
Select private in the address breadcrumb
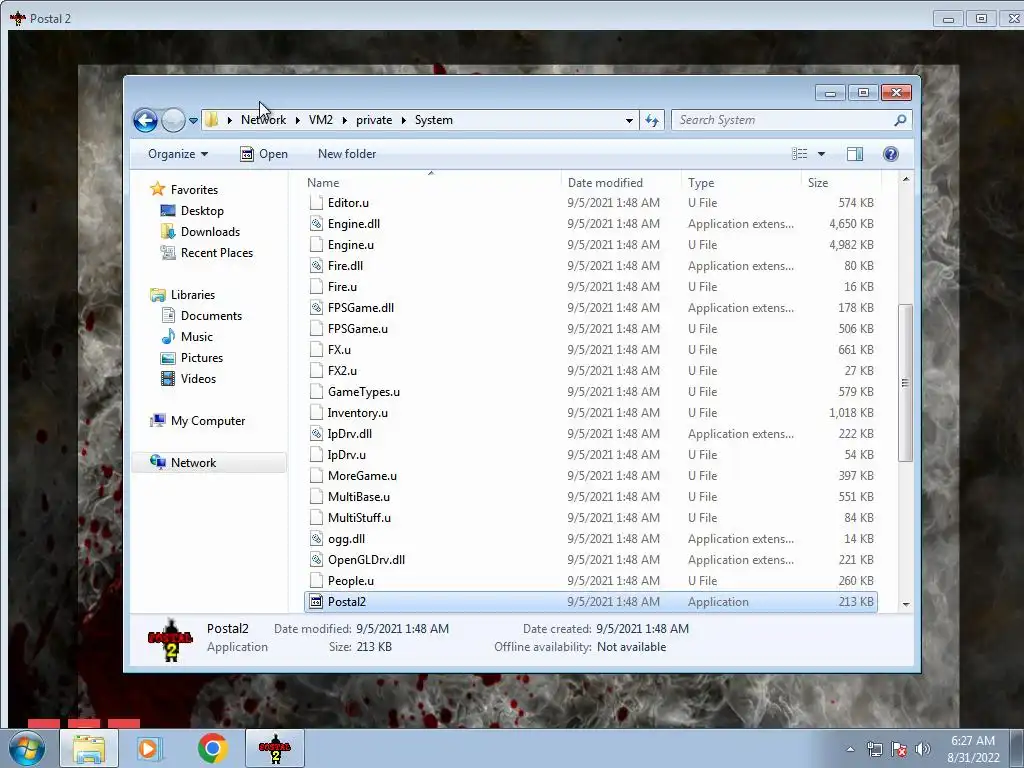(x=374, y=120)
